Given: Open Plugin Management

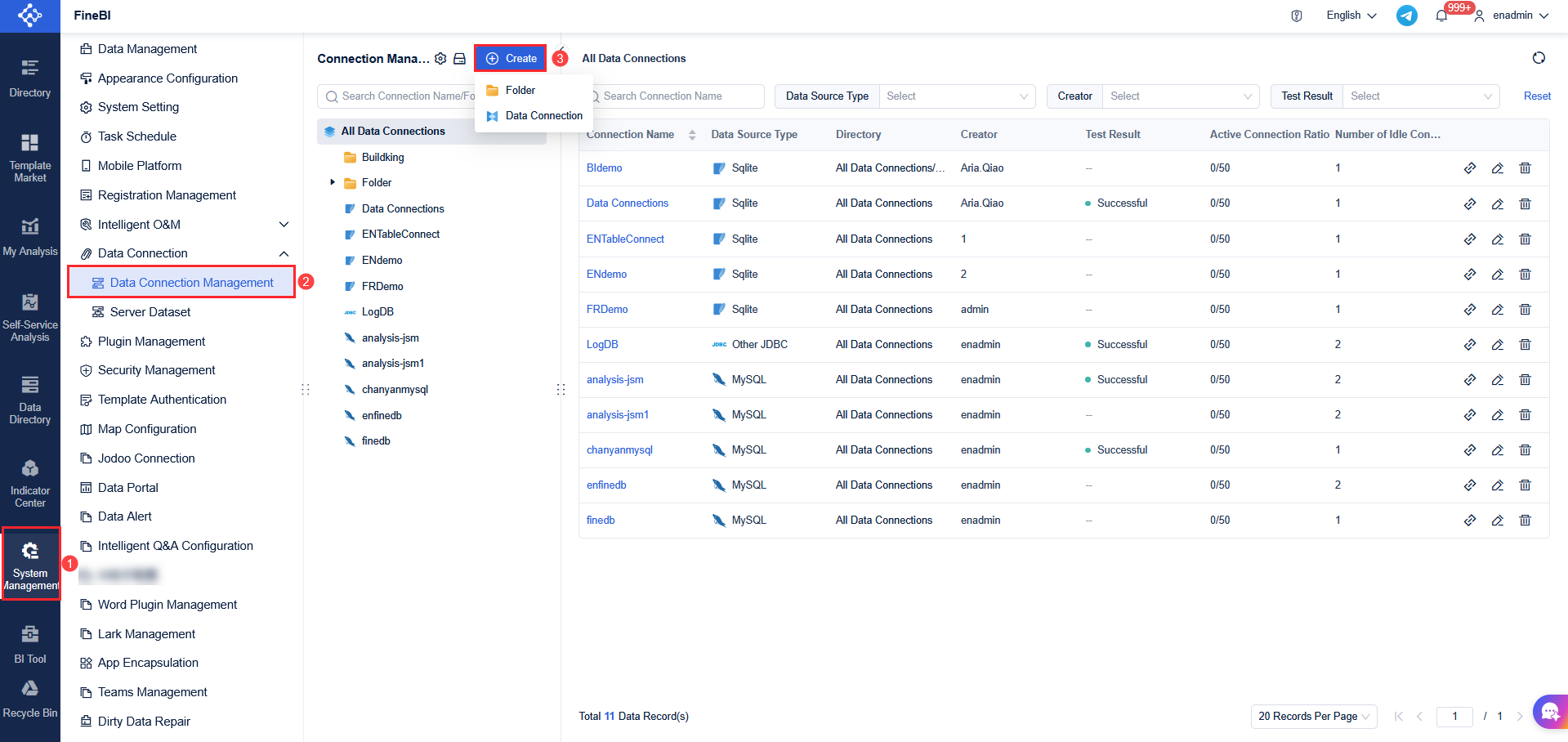Looking at the screenshot, I should (x=151, y=342).
